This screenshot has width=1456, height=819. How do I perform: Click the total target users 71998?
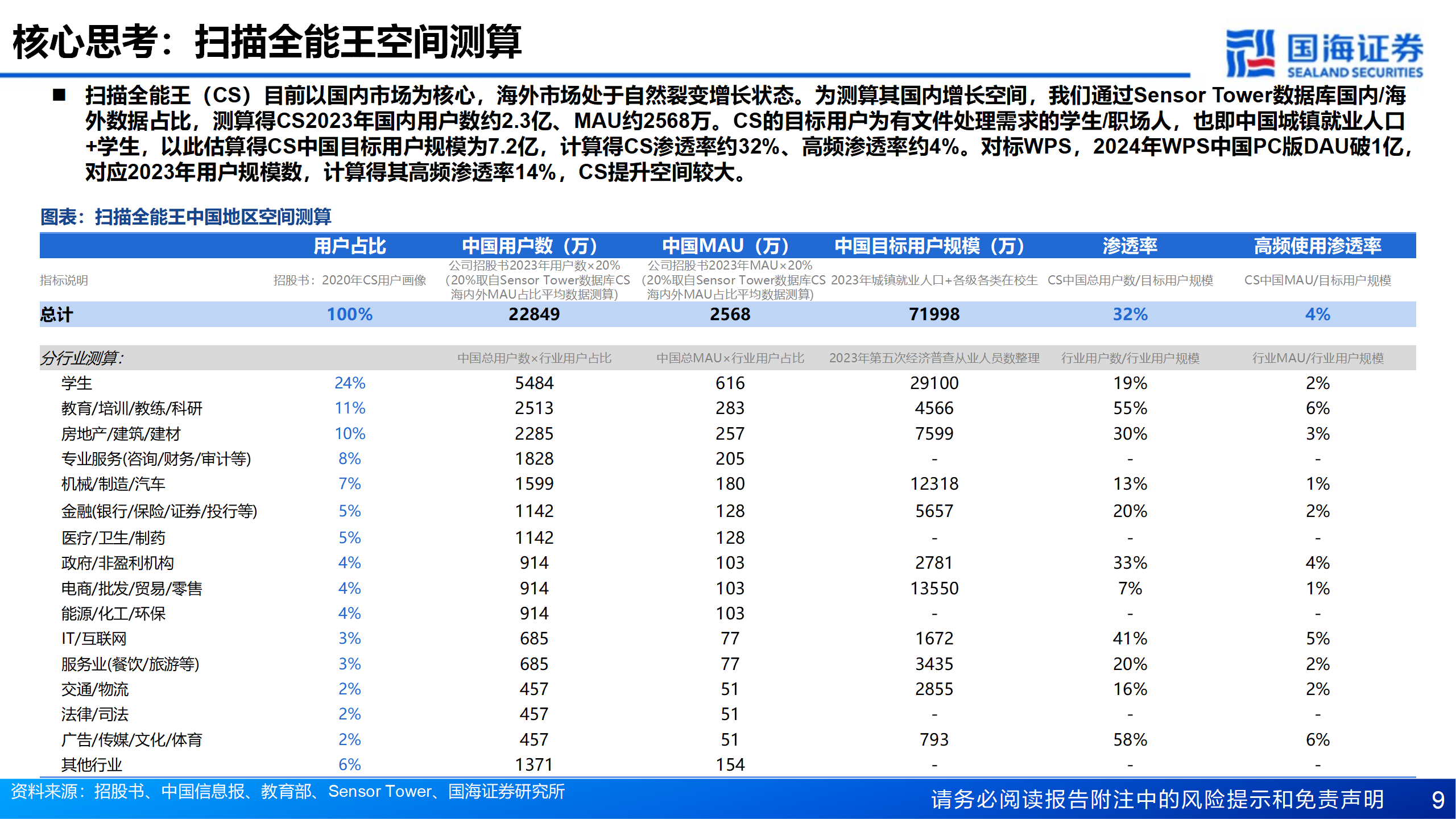pyautogui.click(x=934, y=315)
